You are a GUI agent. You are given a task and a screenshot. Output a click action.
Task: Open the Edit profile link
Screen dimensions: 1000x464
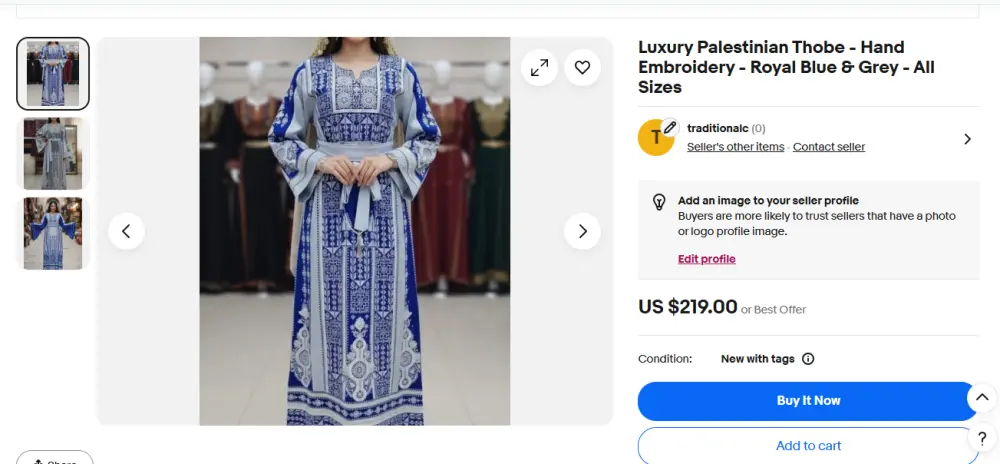[706, 259]
